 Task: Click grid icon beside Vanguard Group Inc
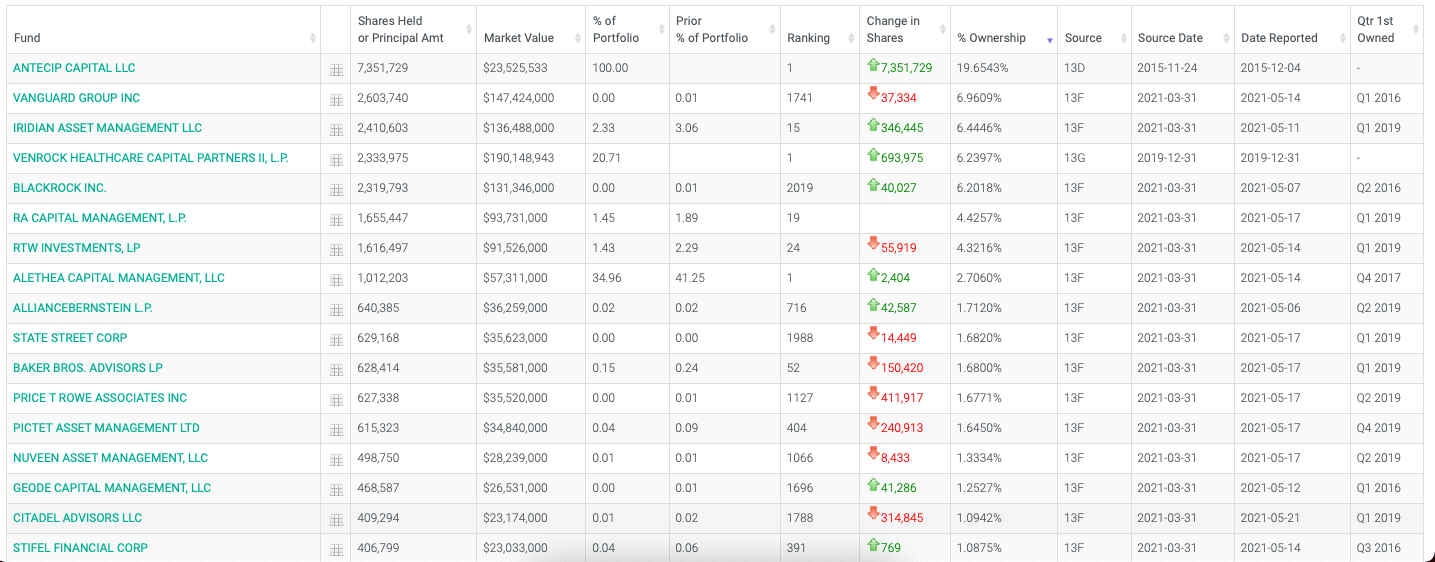336,100
